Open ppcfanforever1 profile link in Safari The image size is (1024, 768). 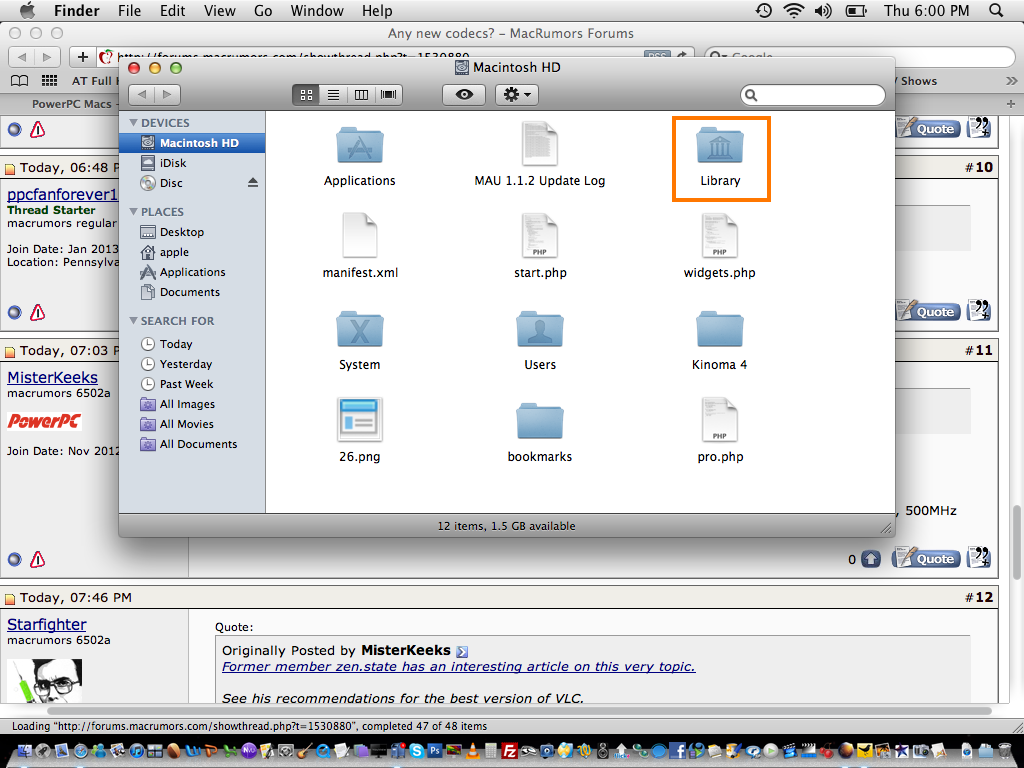[x=63, y=195]
